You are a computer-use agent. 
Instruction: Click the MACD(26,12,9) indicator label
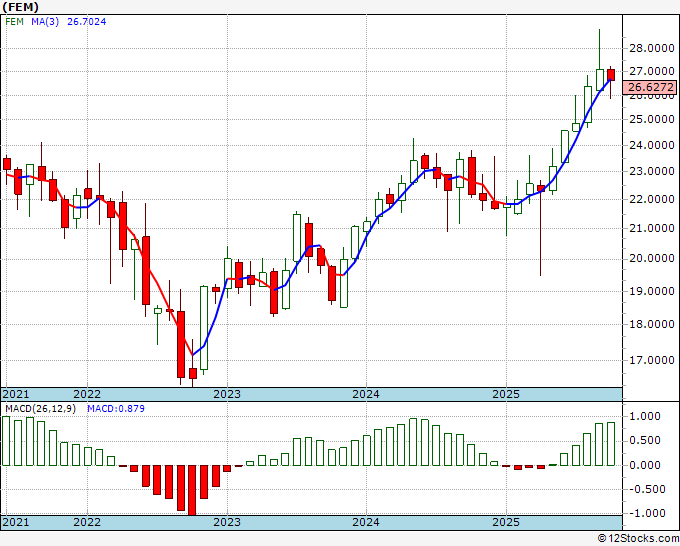(40, 409)
